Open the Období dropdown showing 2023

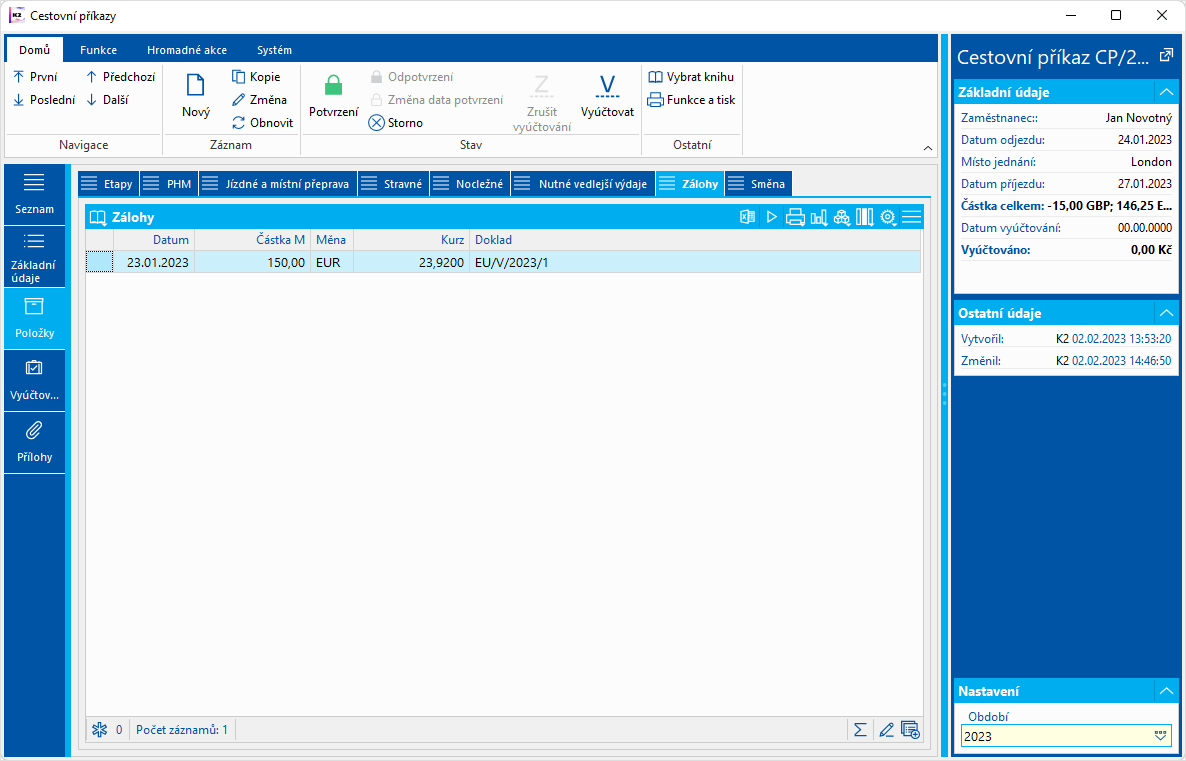pyautogui.click(x=1160, y=736)
